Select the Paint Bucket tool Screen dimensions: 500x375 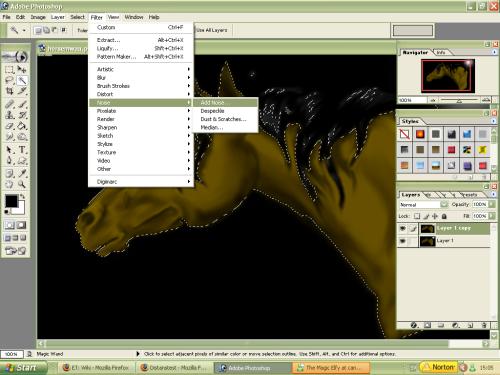22,126
